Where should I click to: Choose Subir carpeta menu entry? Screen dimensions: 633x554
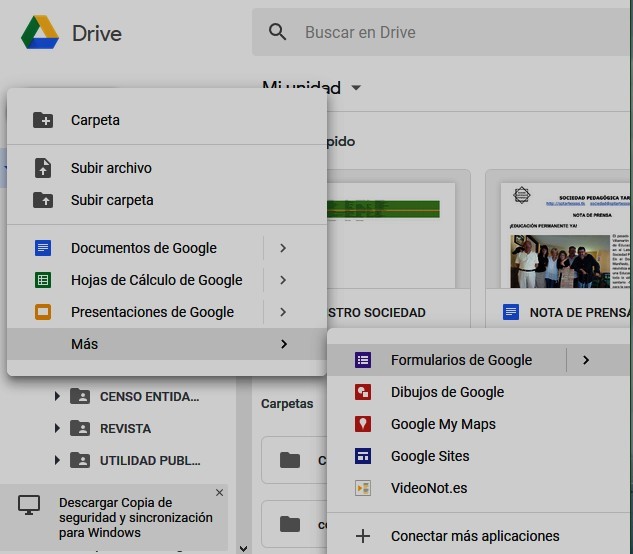[x=112, y=200]
